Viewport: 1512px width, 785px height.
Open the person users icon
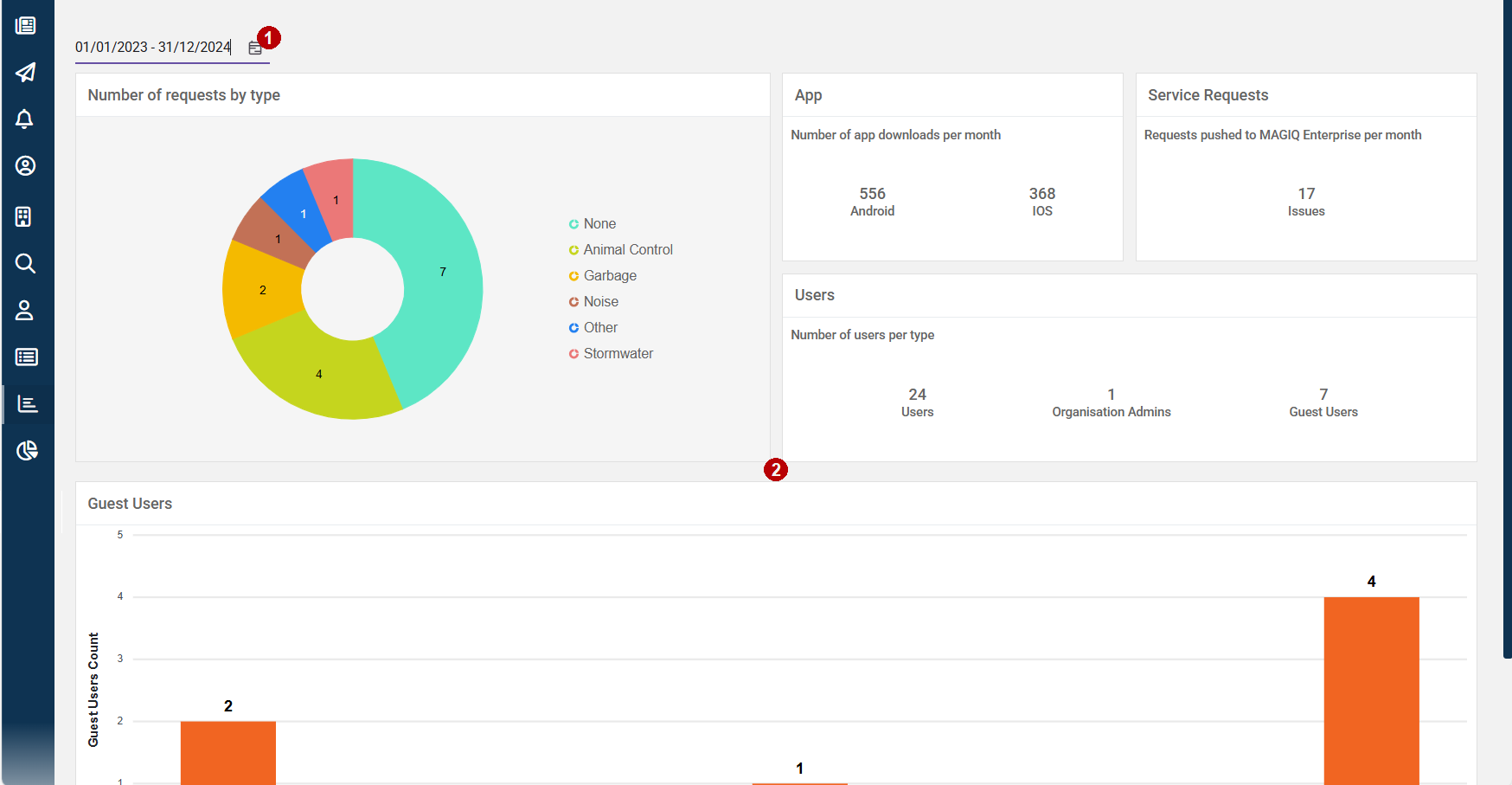[x=24, y=310]
